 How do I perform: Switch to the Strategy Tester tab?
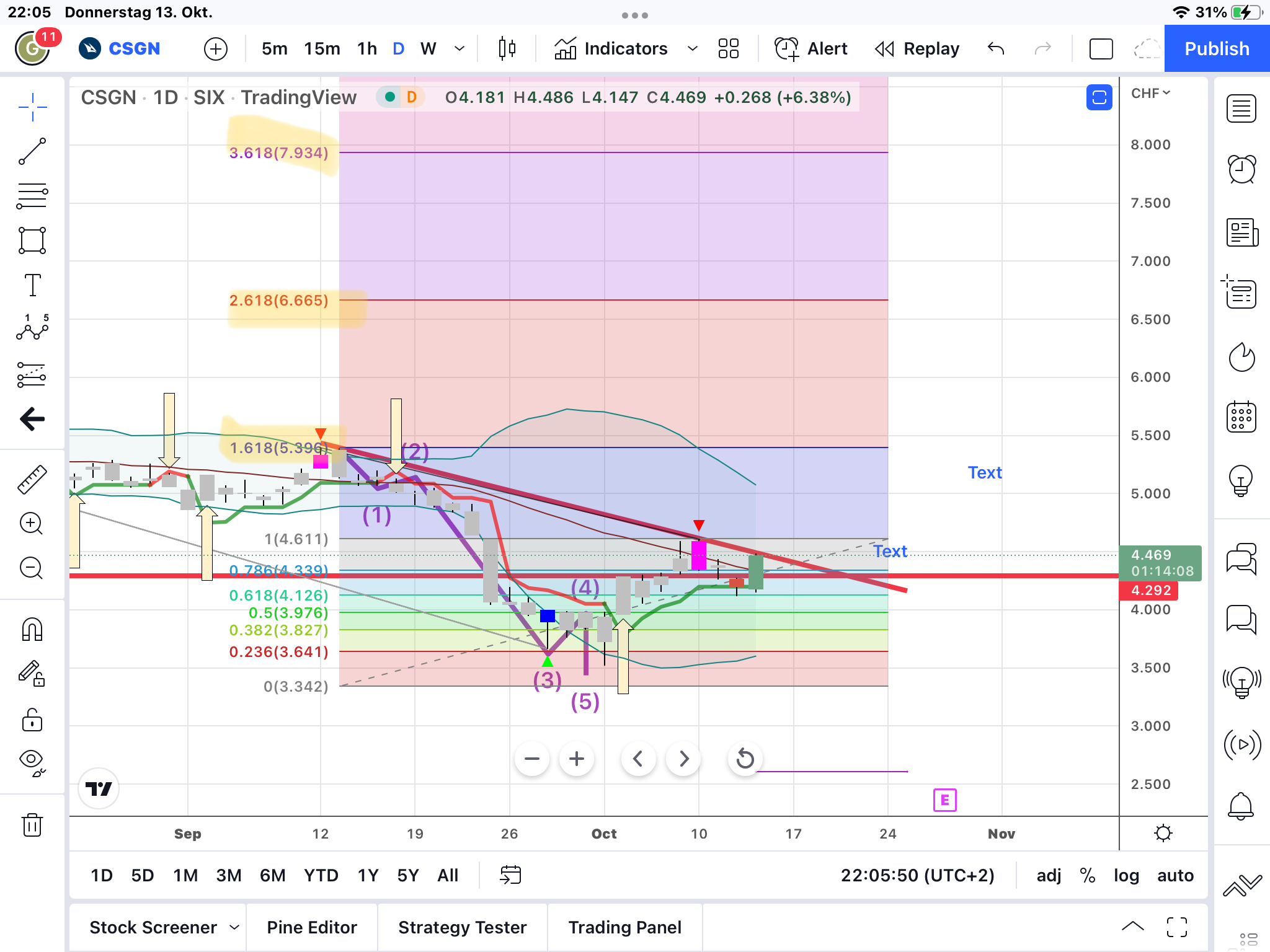[x=462, y=927]
